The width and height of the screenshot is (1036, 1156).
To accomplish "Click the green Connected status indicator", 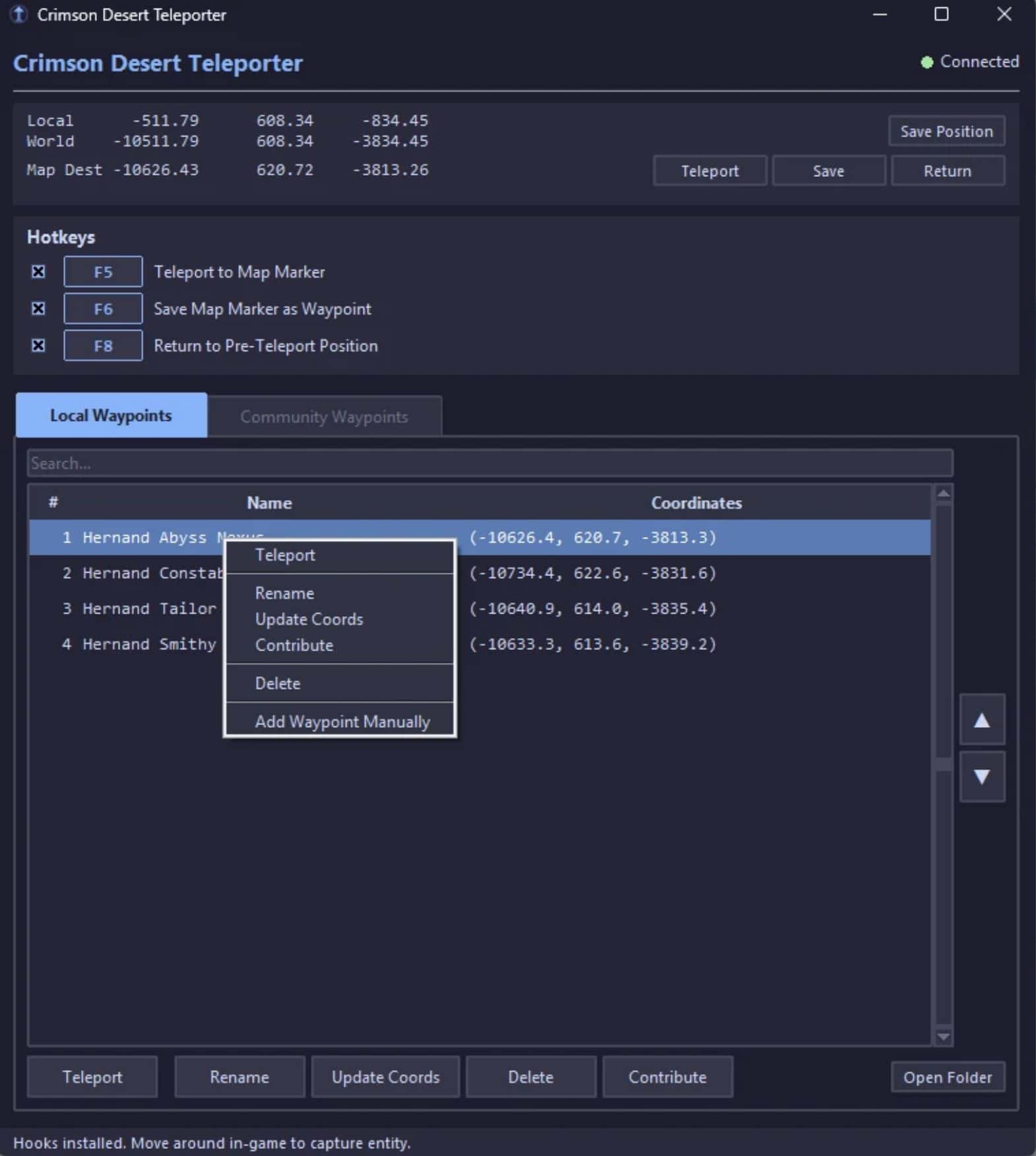I will [x=927, y=62].
